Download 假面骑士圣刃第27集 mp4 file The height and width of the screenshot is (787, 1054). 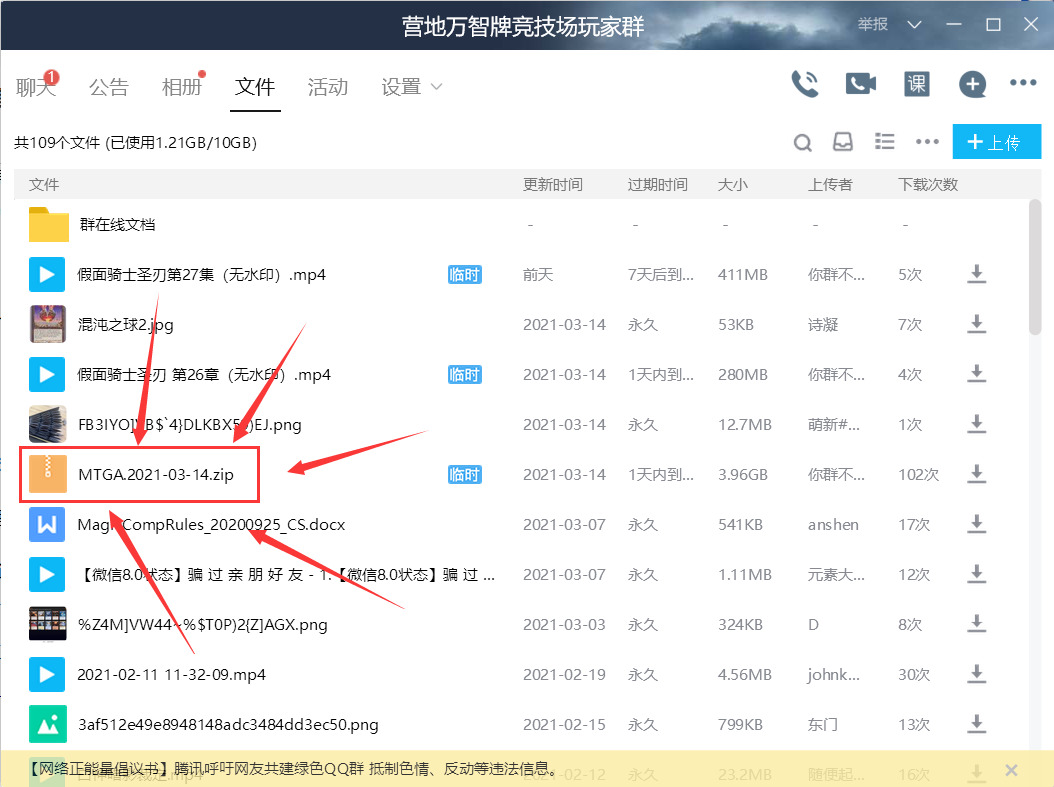[976, 274]
